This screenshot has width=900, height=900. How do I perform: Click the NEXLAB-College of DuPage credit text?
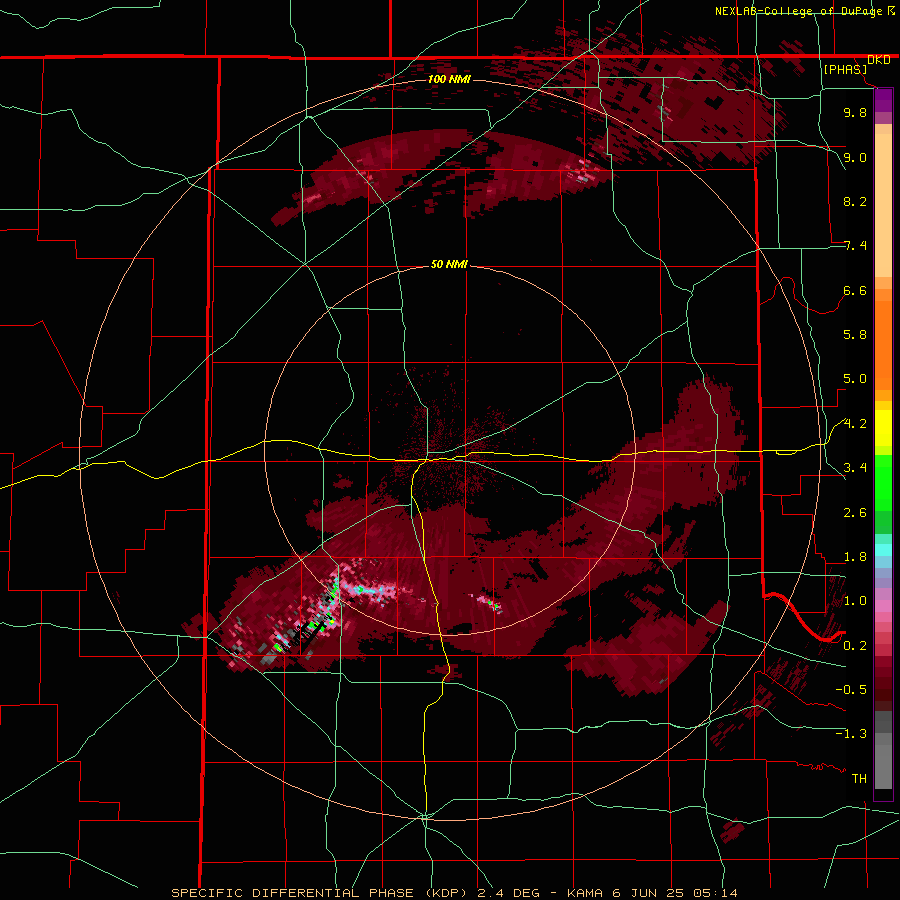(800, 11)
